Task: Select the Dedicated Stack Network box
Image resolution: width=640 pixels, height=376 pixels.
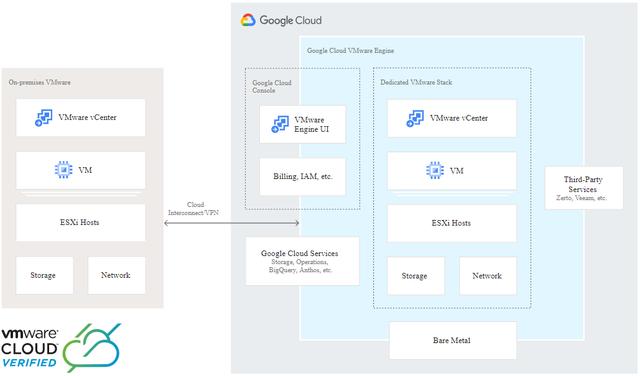Action: click(x=488, y=276)
